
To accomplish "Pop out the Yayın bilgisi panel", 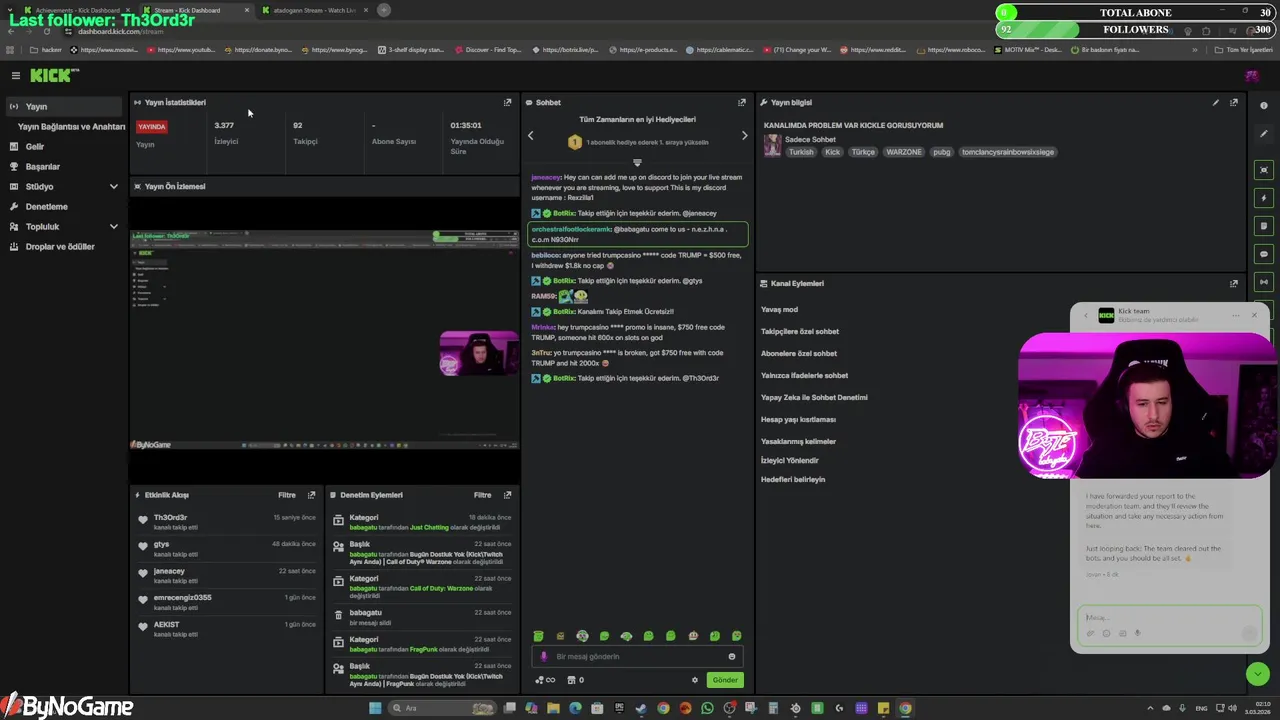I will point(1234,102).
